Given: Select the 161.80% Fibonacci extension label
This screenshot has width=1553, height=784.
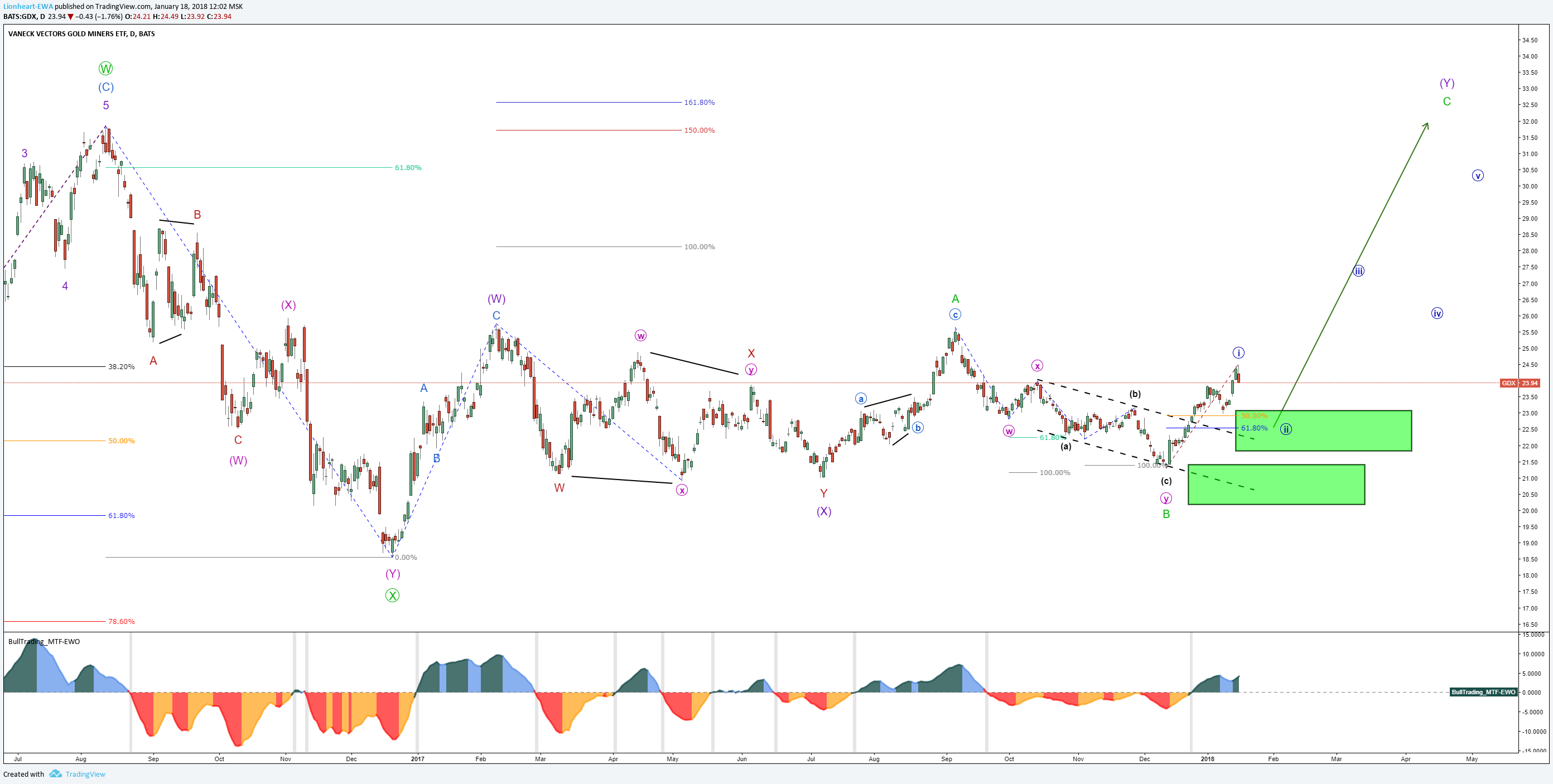Looking at the screenshot, I should point(700,103).
